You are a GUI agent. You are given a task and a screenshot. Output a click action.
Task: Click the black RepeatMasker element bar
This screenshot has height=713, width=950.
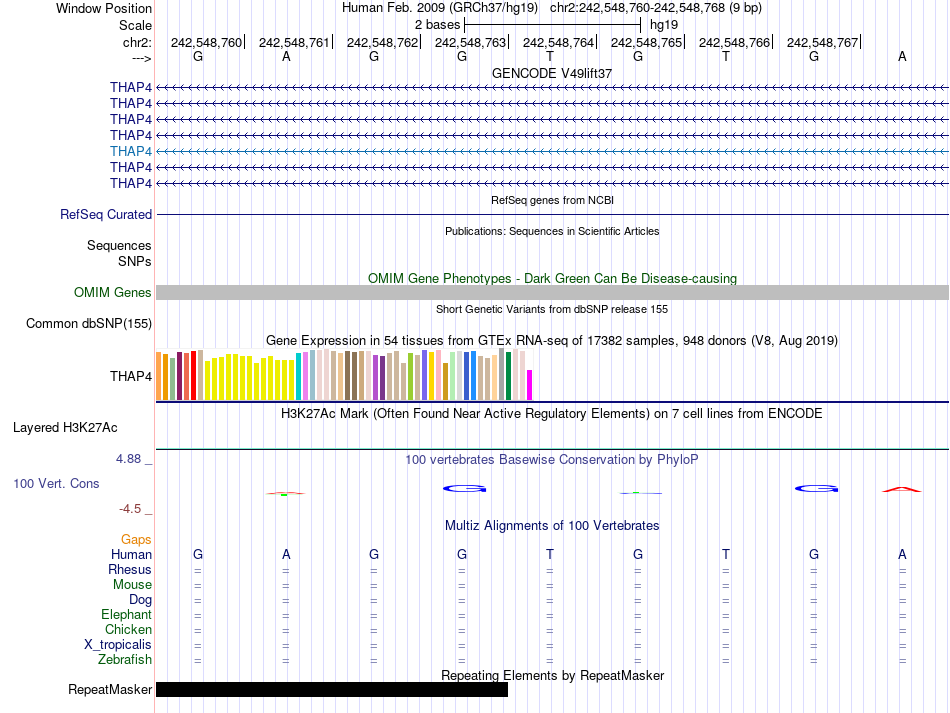coord(331,689)
